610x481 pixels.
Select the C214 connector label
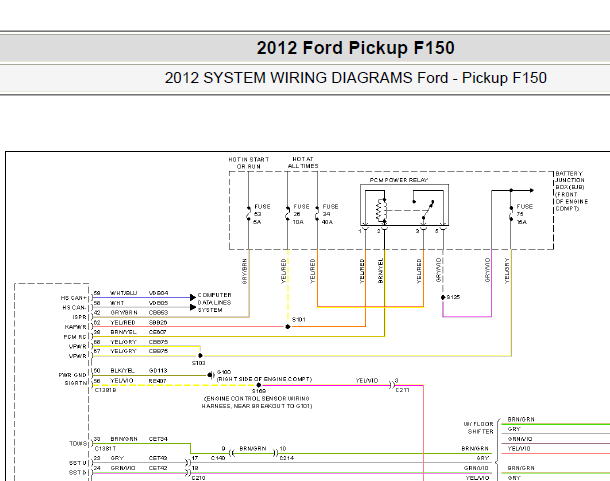(287, 458)
